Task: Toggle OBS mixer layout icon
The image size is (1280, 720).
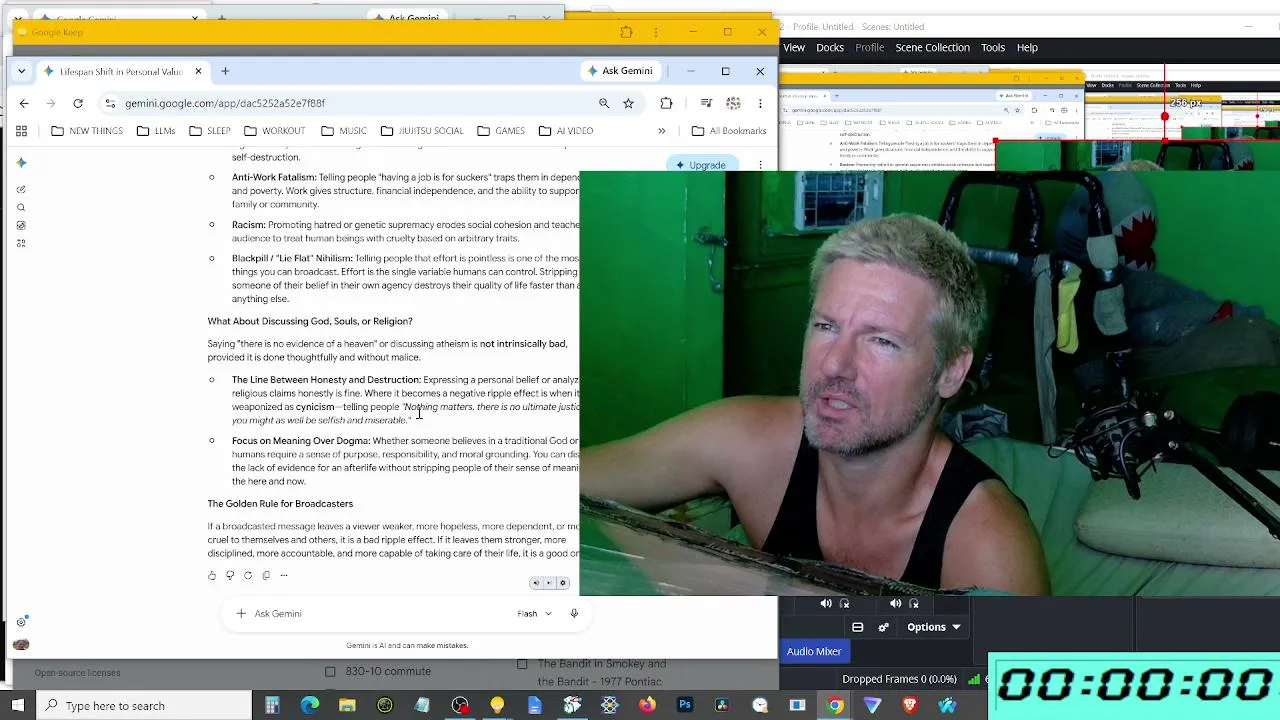Action: (857, 627)
